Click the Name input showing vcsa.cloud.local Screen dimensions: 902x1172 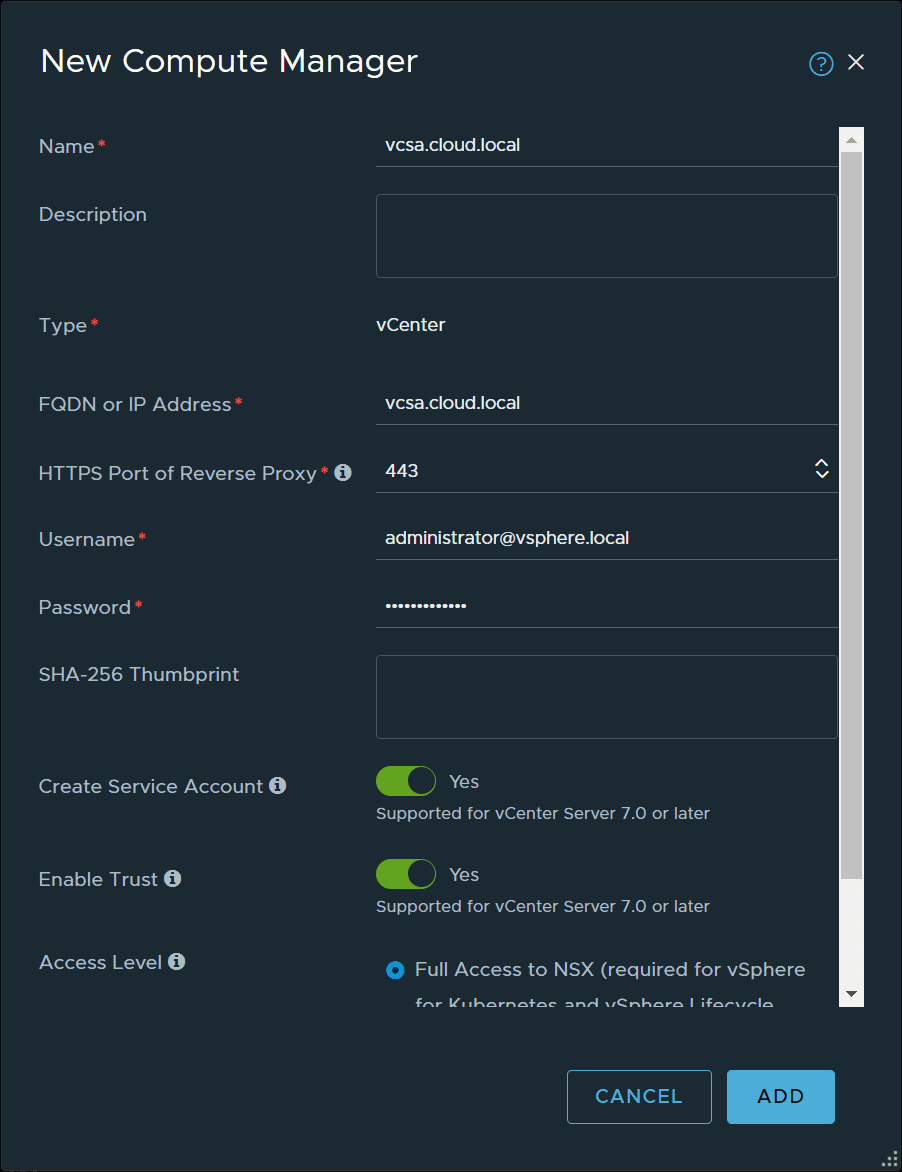tap(600, 145)
